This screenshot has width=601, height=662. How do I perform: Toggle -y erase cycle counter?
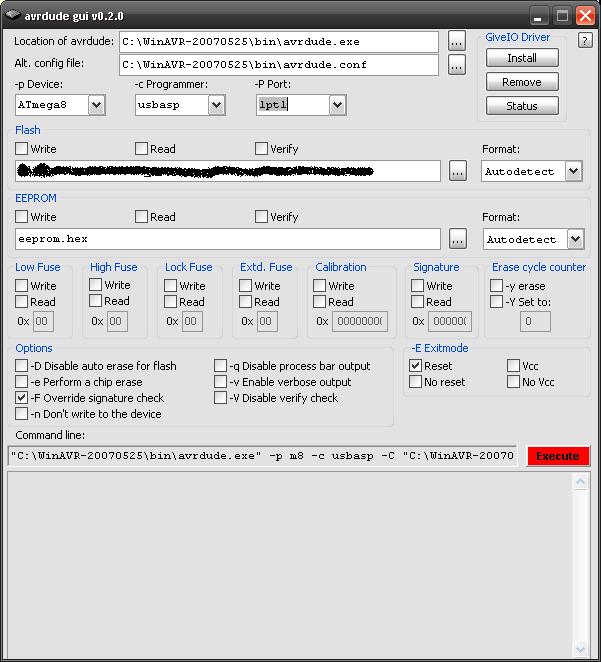496,286
